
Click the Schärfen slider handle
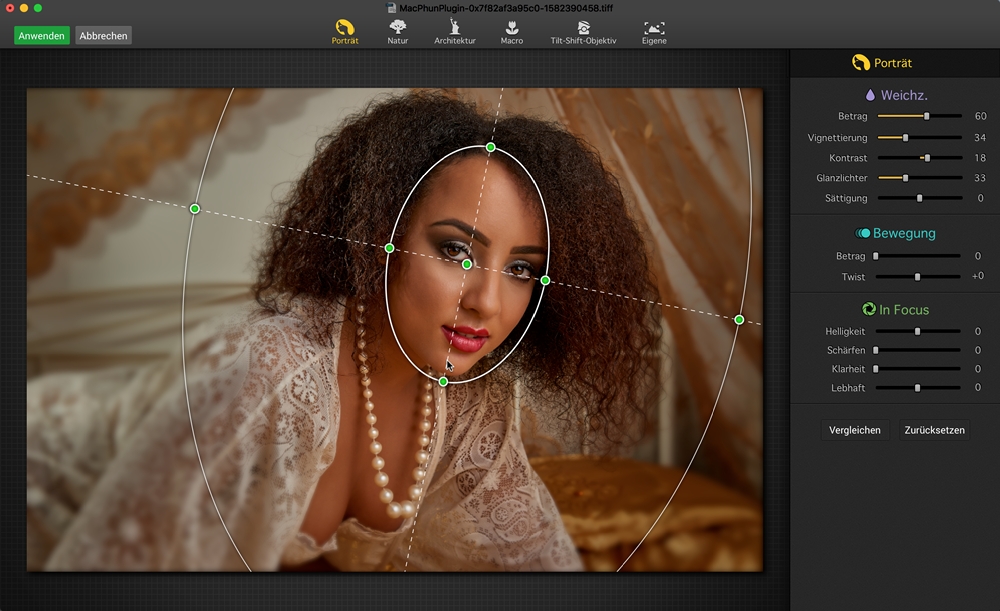pyautogui.click(x=876, y=350)
